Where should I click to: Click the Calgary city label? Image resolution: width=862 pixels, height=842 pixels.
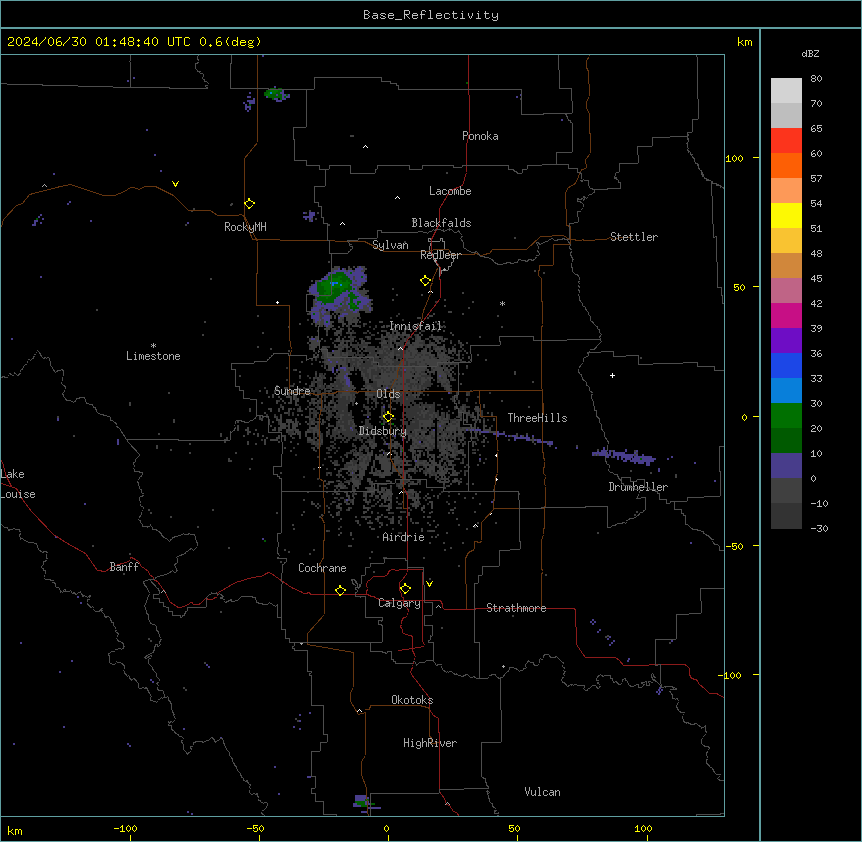(x=400, y=603)
